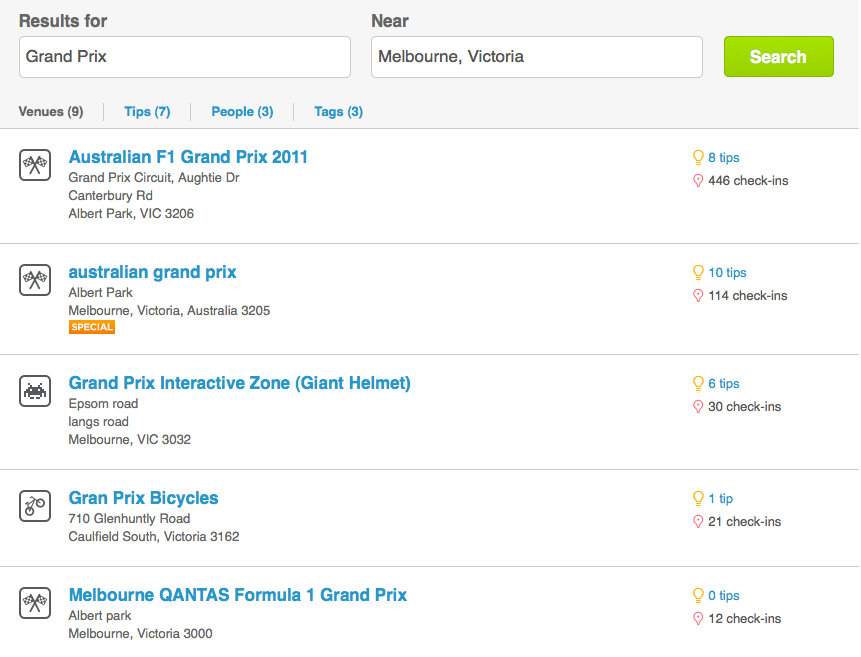Click the lightbulb icon next to 6 tips
This screenshot has height=657, width=861.
[698, 383]
